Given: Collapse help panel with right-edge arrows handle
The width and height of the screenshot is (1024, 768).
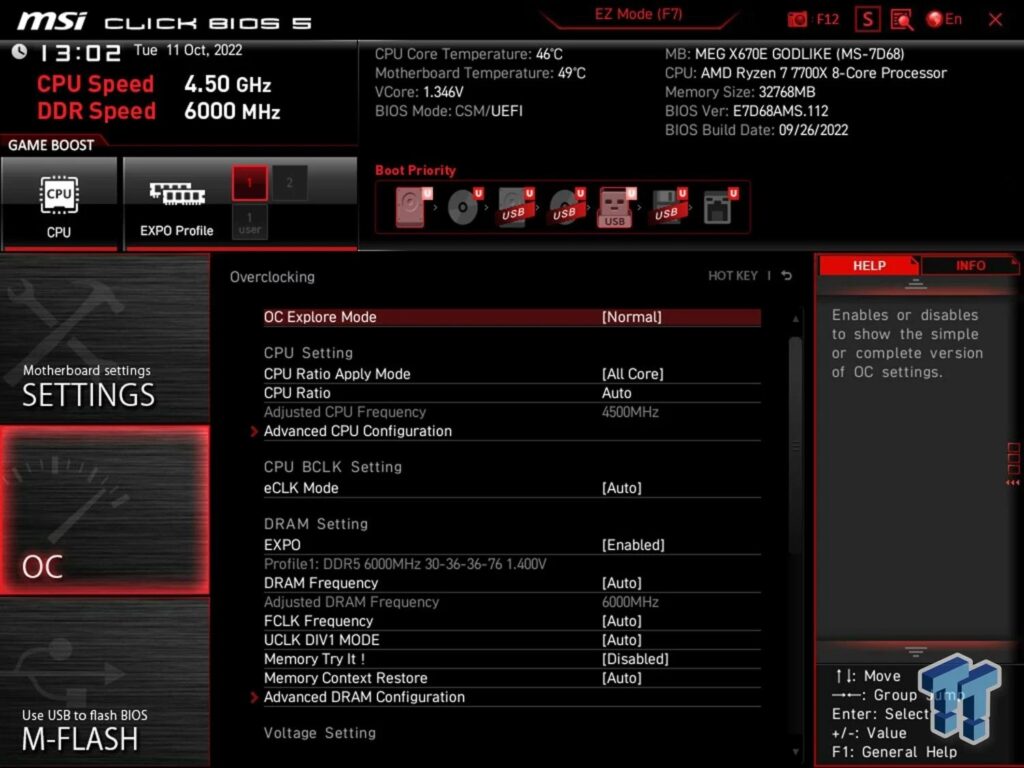Looking at the screenshot, I should tap(1013, 466).
